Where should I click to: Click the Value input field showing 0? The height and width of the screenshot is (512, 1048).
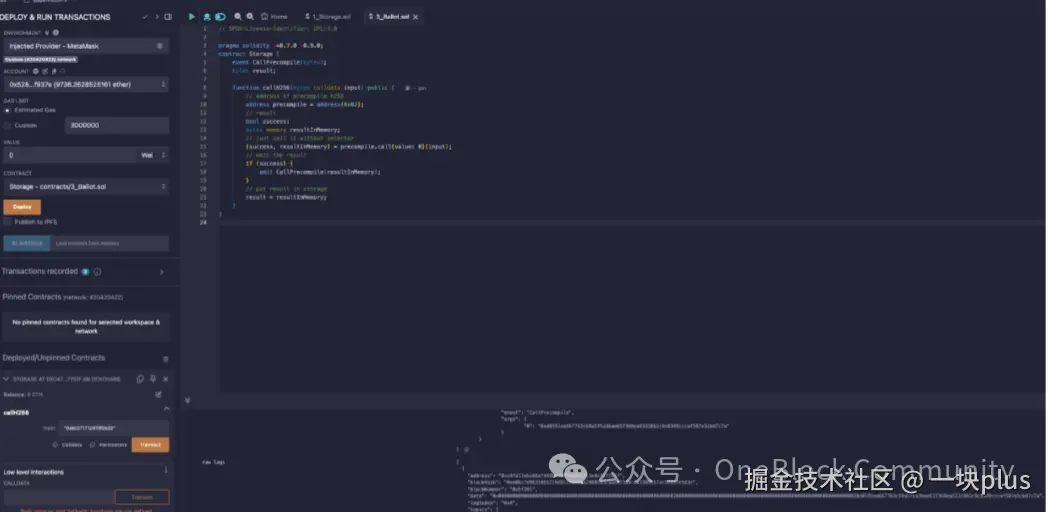[x=70, y=155]
